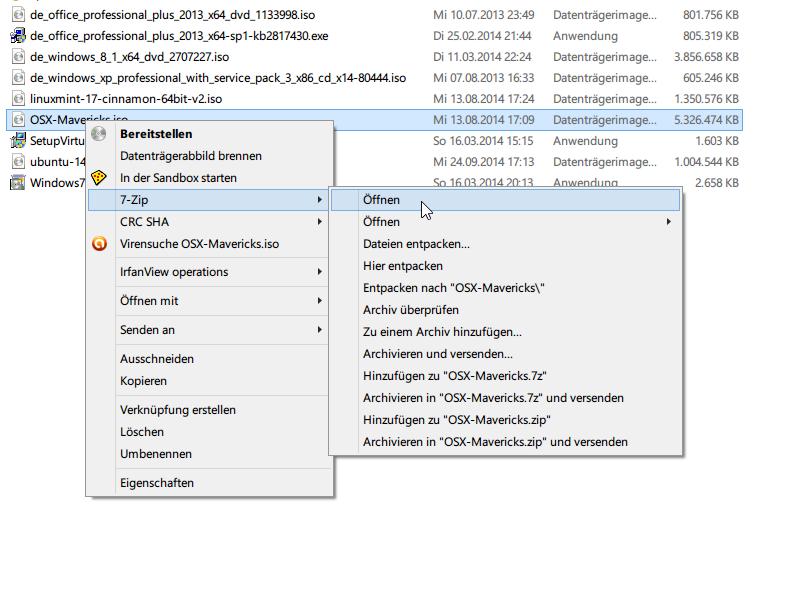Select the highlighted Öffnen entry in the 7-Zip submenu
Image resolution: width=800 pixels, height=600 pixels.
coord(506,199)
